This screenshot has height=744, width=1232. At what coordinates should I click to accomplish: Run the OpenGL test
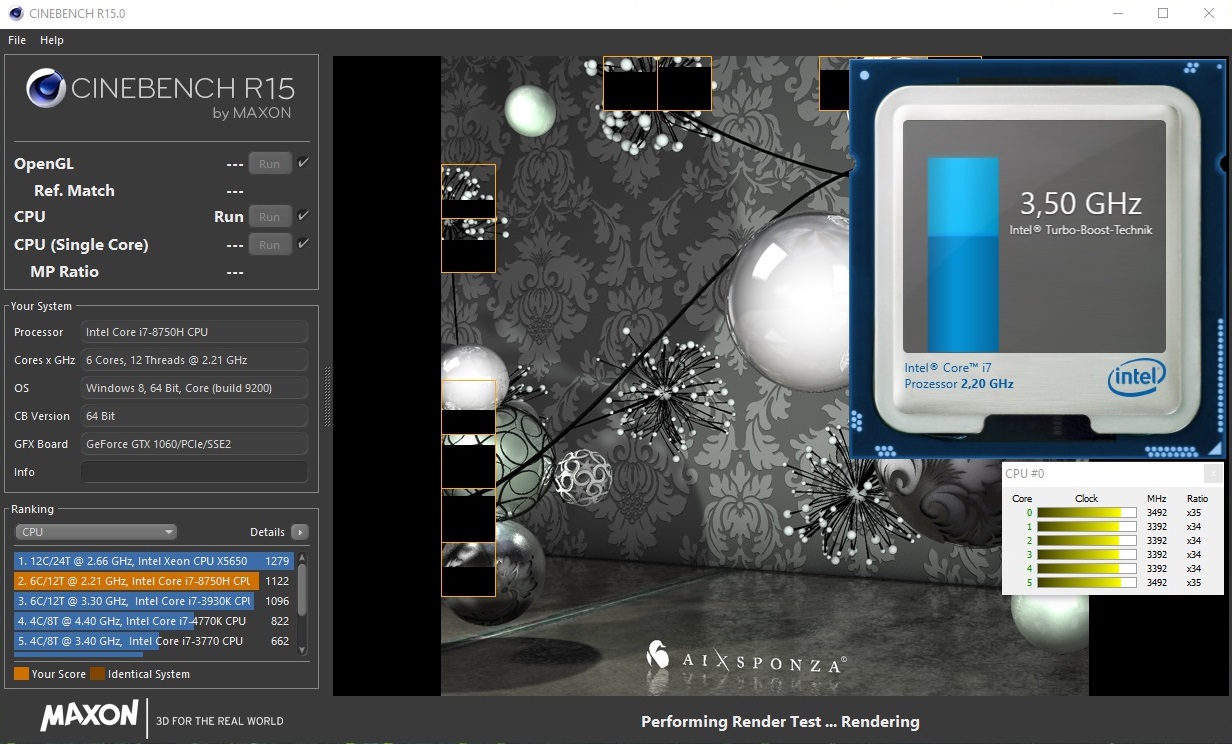270,164
